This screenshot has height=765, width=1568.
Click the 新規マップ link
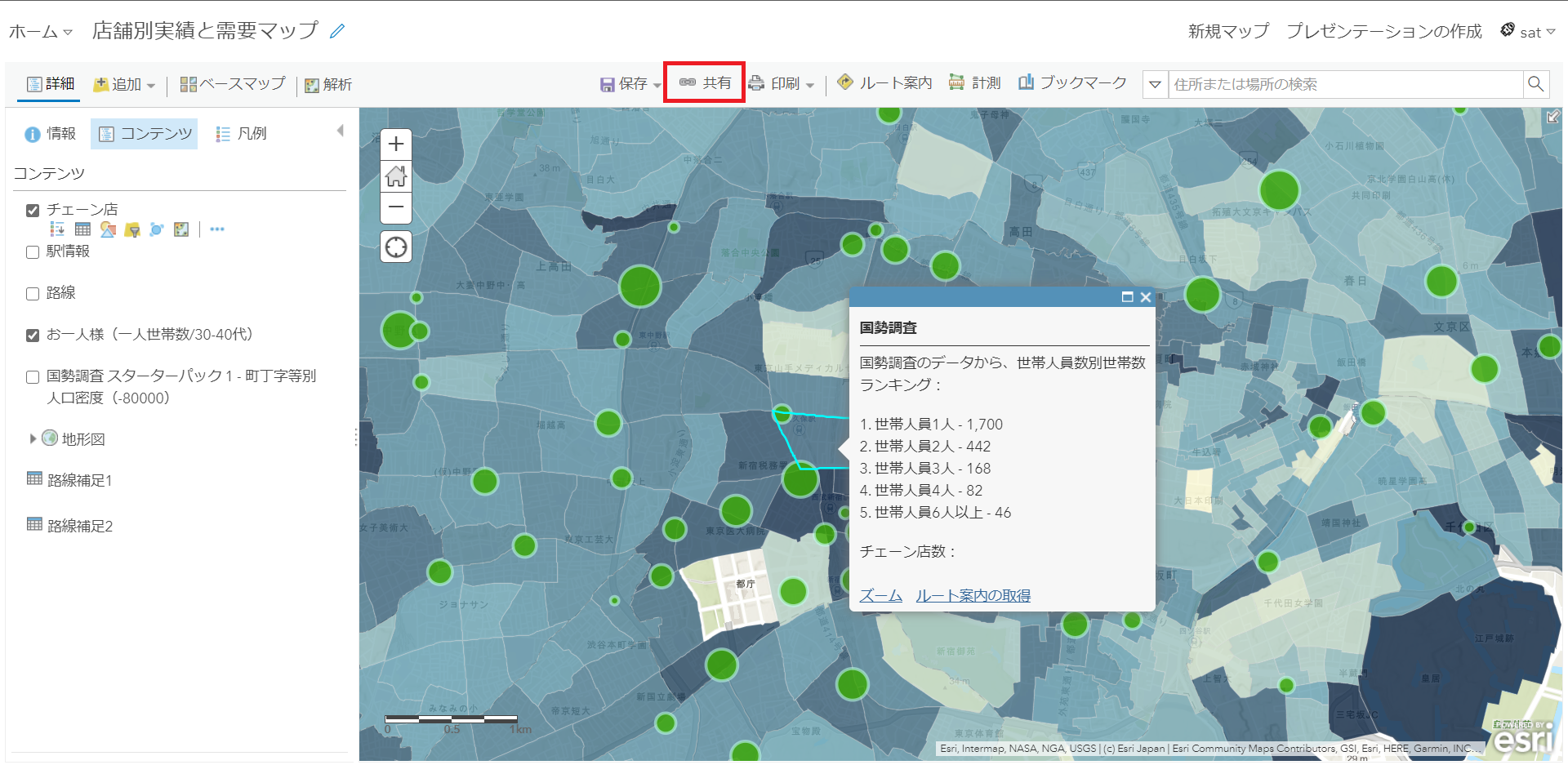coord(1228,31)
